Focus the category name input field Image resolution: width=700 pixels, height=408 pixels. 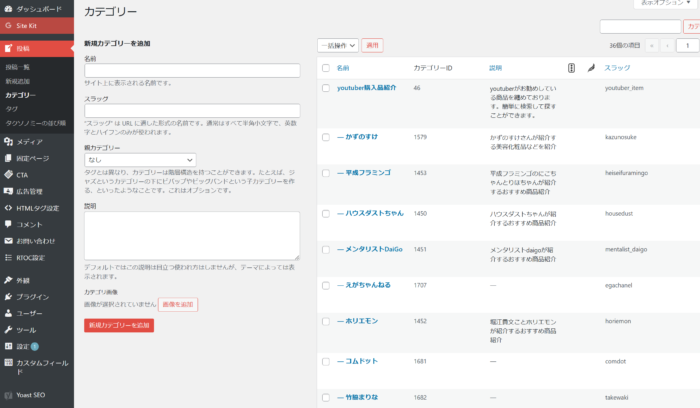tap(192, 70)
